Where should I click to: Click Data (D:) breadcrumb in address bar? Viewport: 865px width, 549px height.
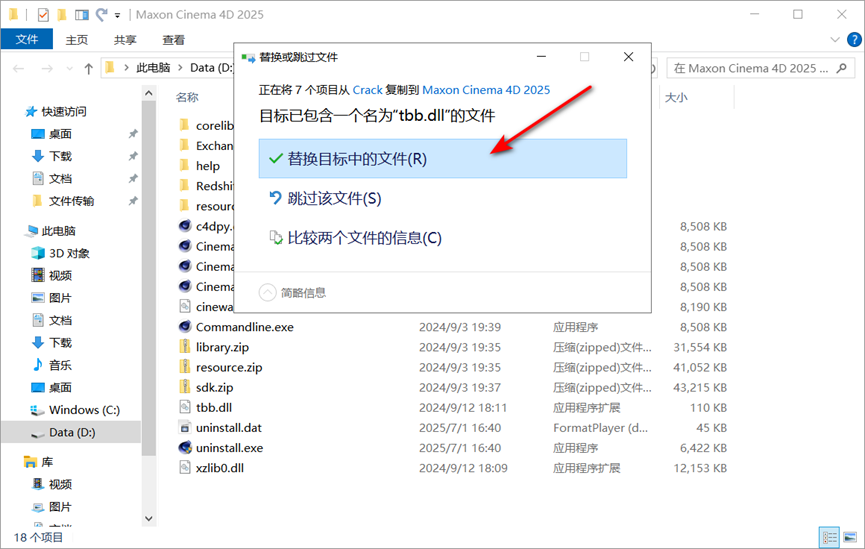click(212, 67)
